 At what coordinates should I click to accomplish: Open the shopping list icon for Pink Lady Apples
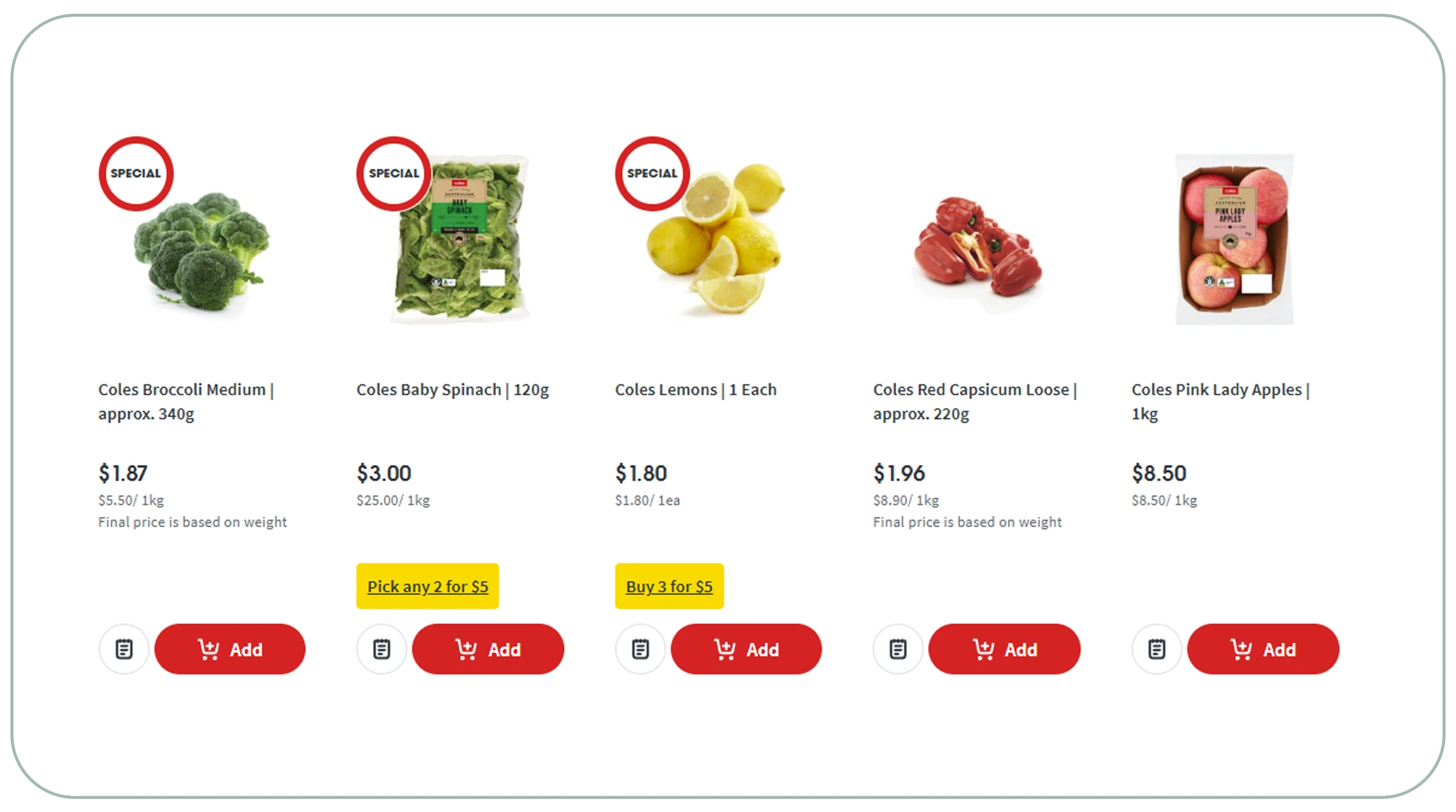(1156, 649)
